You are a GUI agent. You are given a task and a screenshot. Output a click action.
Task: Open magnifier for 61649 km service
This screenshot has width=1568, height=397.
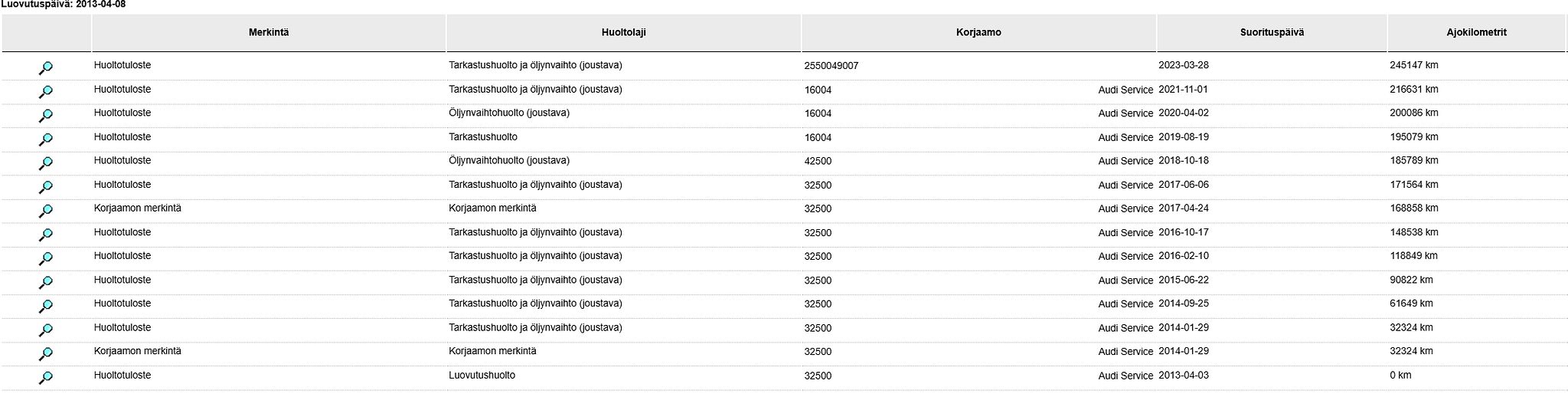46,306
